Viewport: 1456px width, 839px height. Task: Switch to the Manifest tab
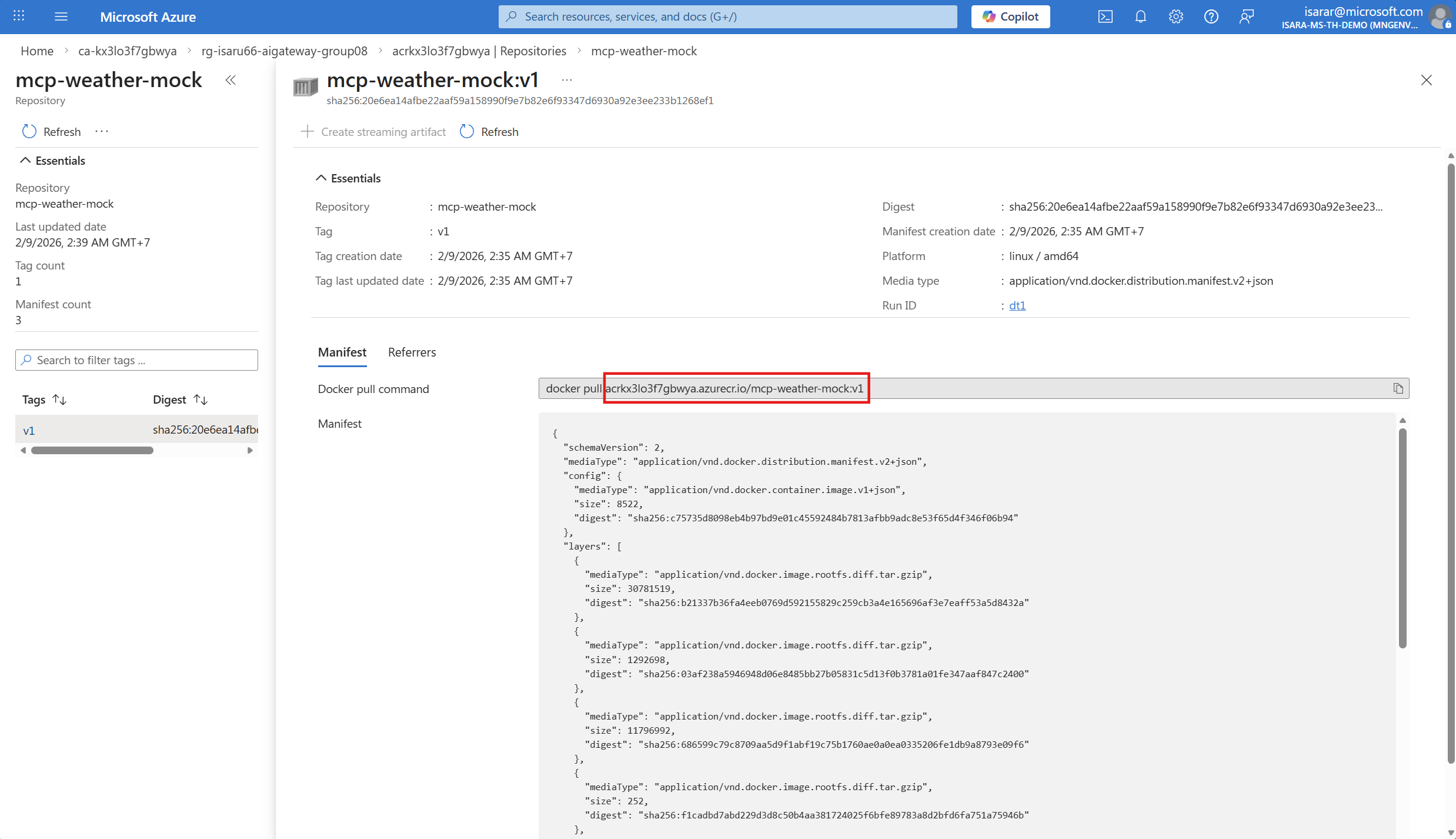pos(342,352)
